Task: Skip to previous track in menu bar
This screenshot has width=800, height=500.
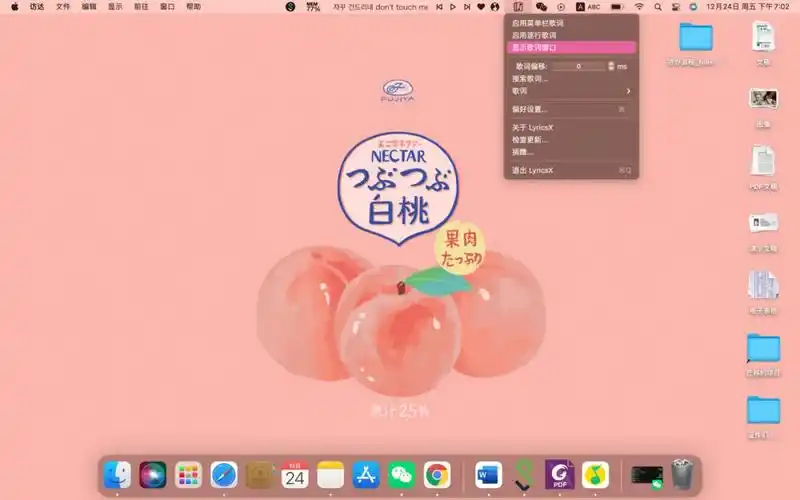Action: (439, 7)
